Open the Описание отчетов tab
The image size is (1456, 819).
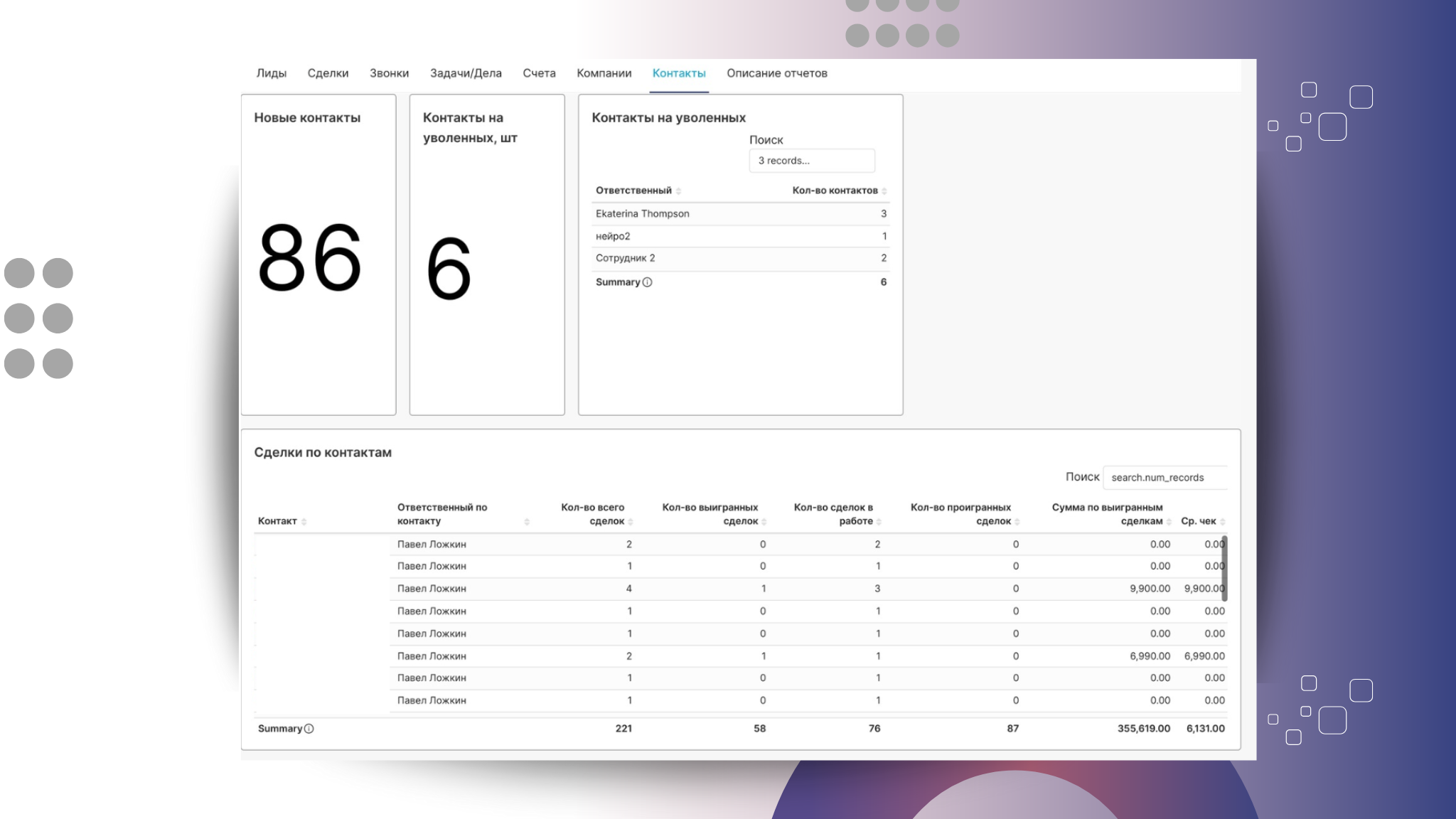point(776,73)
